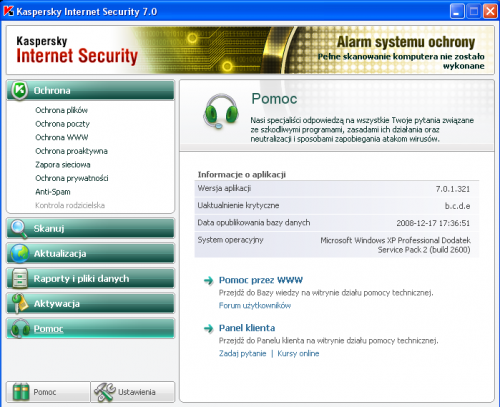Click the version value 7.0.1.321
The height and width of the screenshot is (407, 500).
453,189
